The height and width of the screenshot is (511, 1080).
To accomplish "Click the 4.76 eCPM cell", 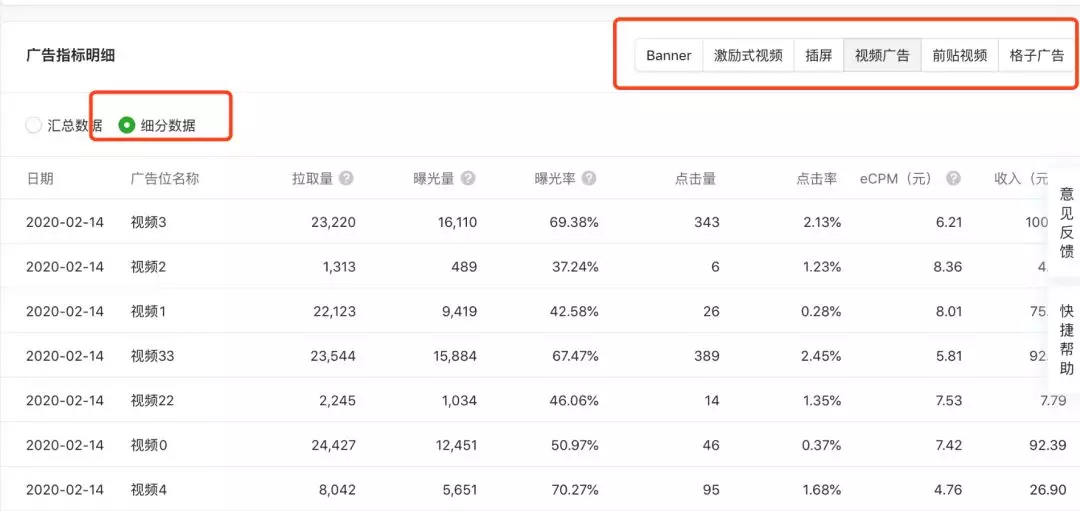I will [948, 490].
